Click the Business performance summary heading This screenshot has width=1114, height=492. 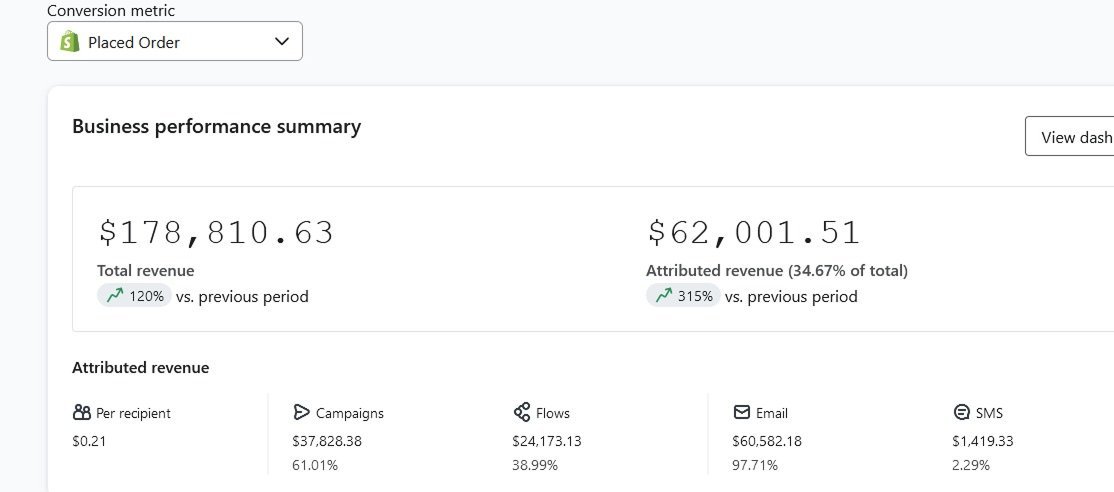[x=217, y=126]
